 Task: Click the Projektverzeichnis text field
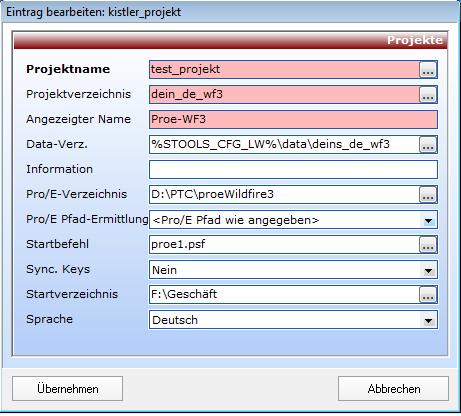pos(284,95)
